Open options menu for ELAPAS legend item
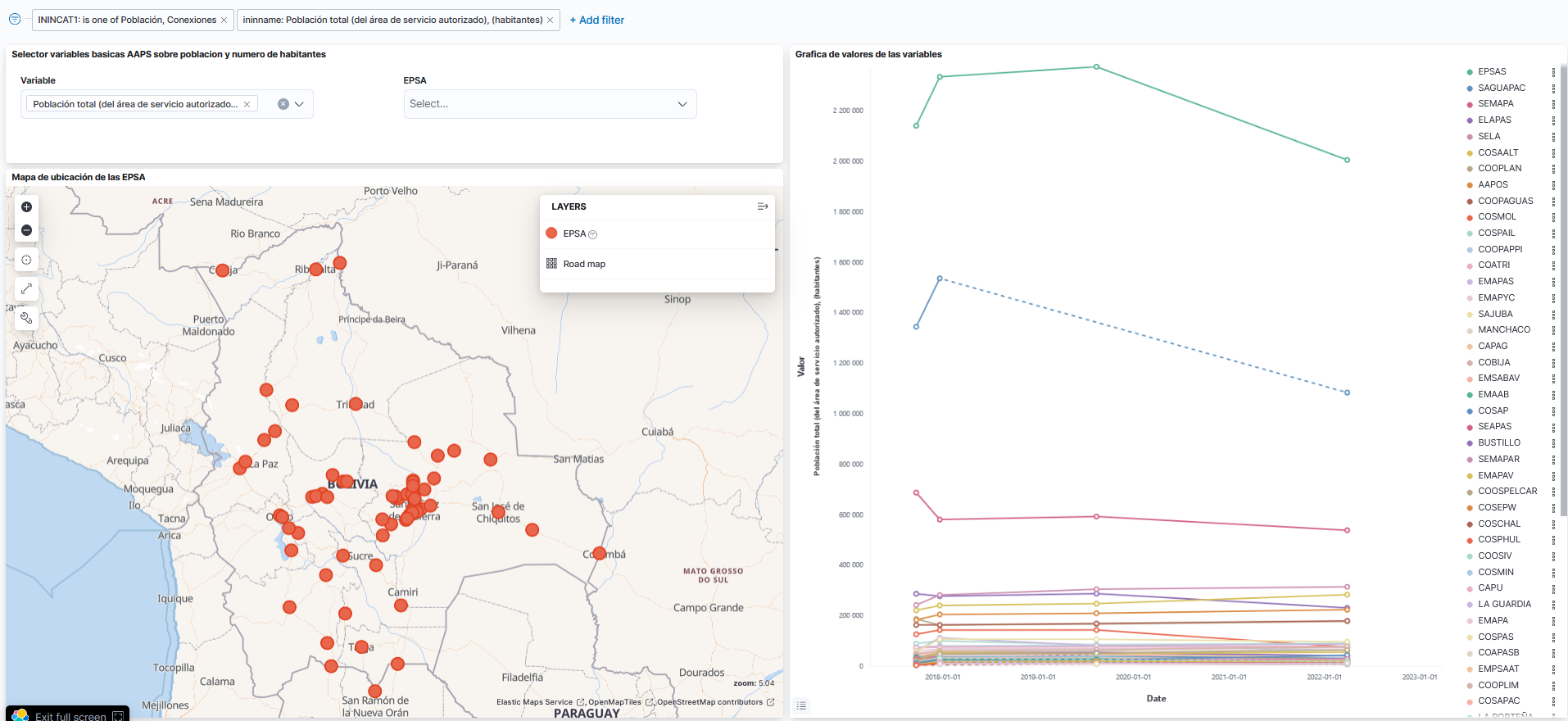Image resolution: width=1568 pixels, height=721 pixels. (1553, 120)
